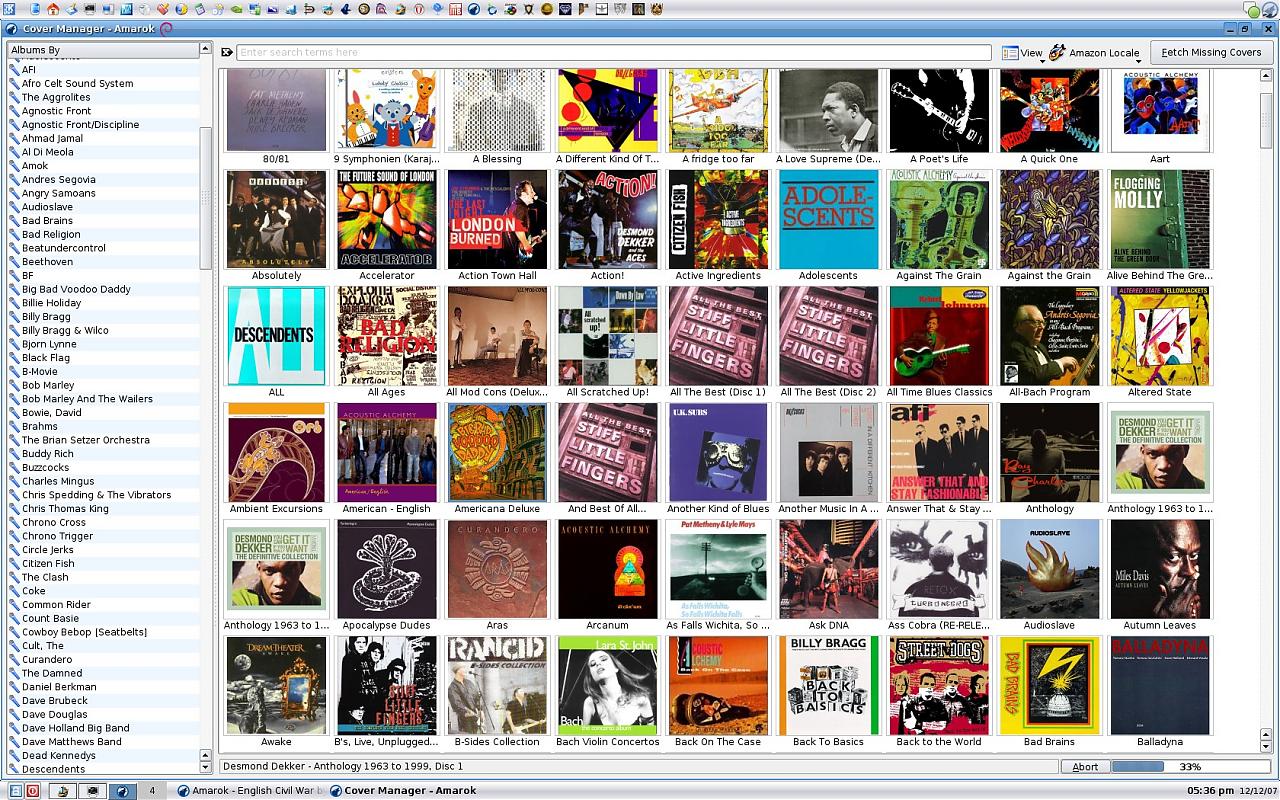Open the KDE K menu in top panel
Viewport: 1280px width, 800px height.
(9, 9)
